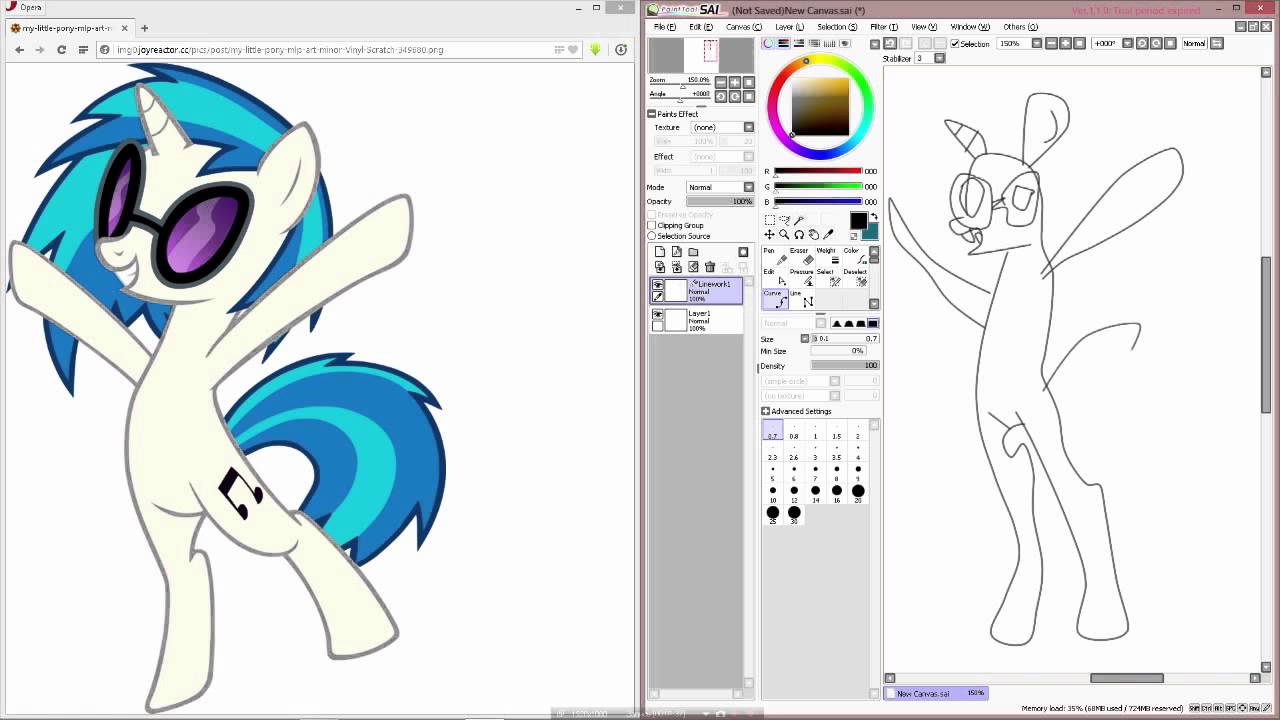Open the Edit menu
Image resolution: width=1280 pixels, height=720 pixels.
click(x=701, y=27)
